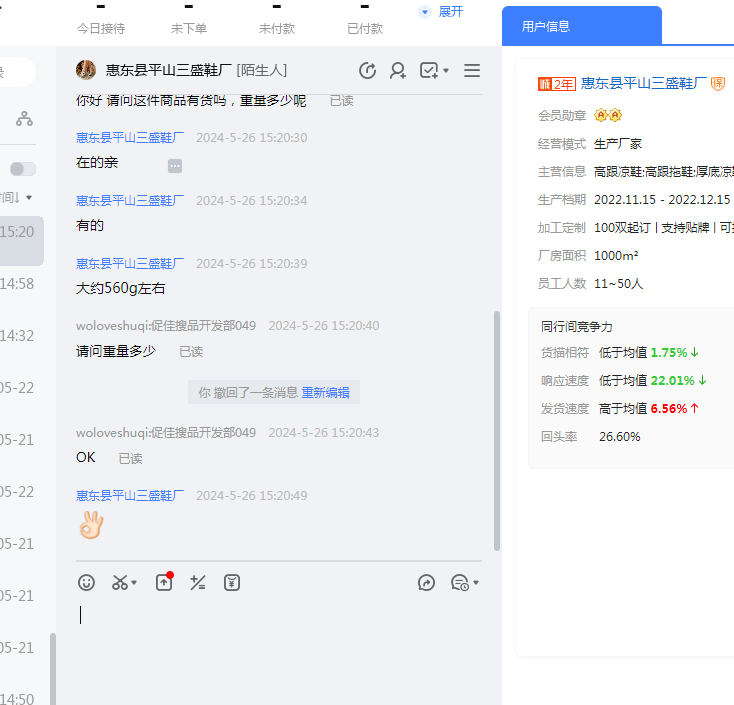Screen dimensions: 734x705
Task: Click the file upload icon with red dot
Action: (x=164, y=582)
